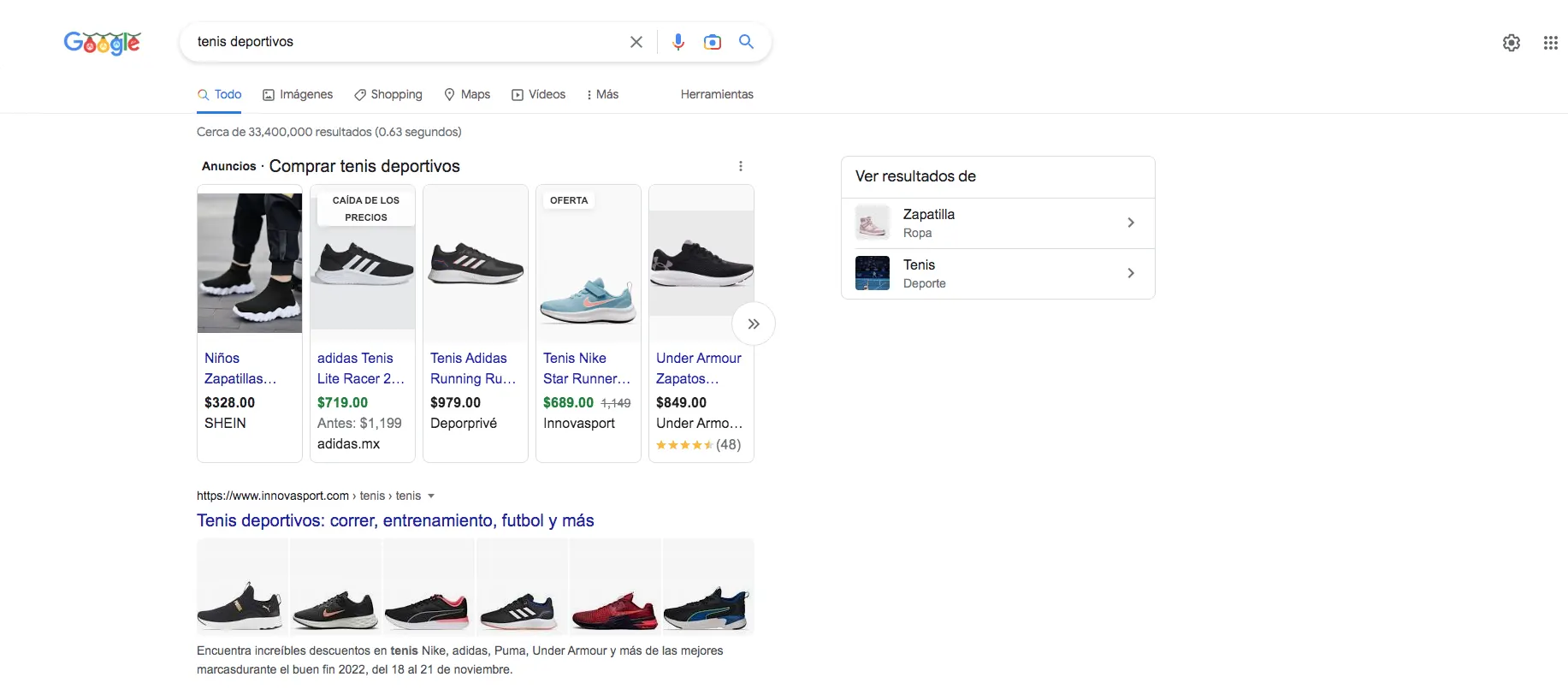Click black Nike sneaker on white sole
1568x695 pixels.
pos(335,587)
